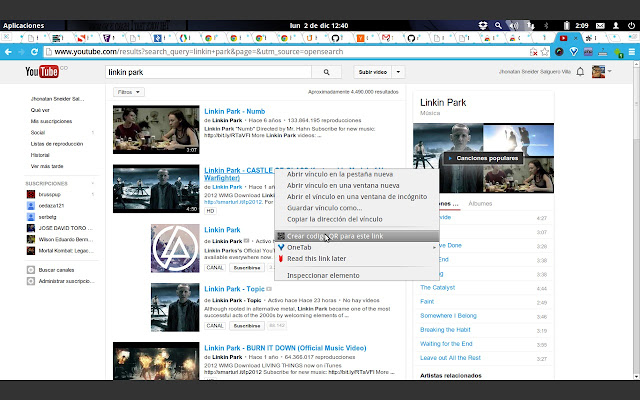Viewport: 640px width, 400px height.
Task: Open the Linkin Park - Topic channel link
Action: pyautogui.click(x=234, y=289)
